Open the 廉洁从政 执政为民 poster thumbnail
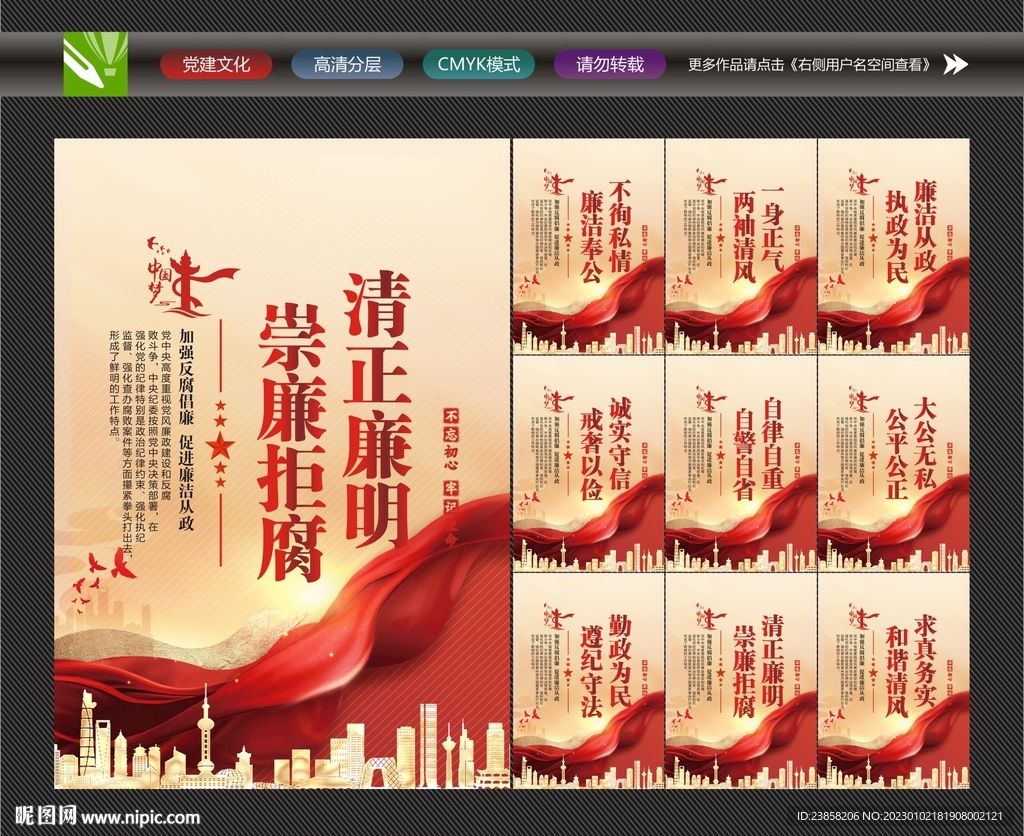 tap(893, 246)
